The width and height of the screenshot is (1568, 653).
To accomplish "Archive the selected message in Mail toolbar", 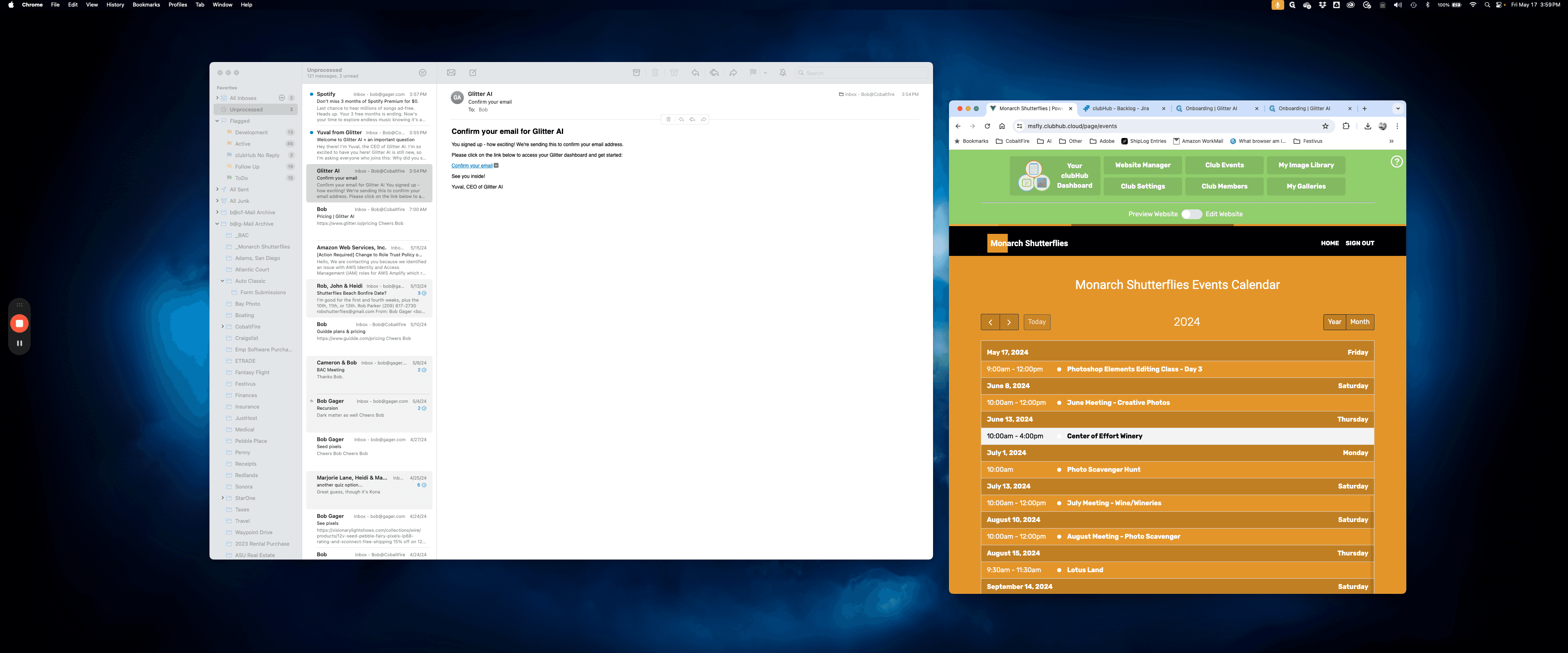I will (x=636, y=72).
